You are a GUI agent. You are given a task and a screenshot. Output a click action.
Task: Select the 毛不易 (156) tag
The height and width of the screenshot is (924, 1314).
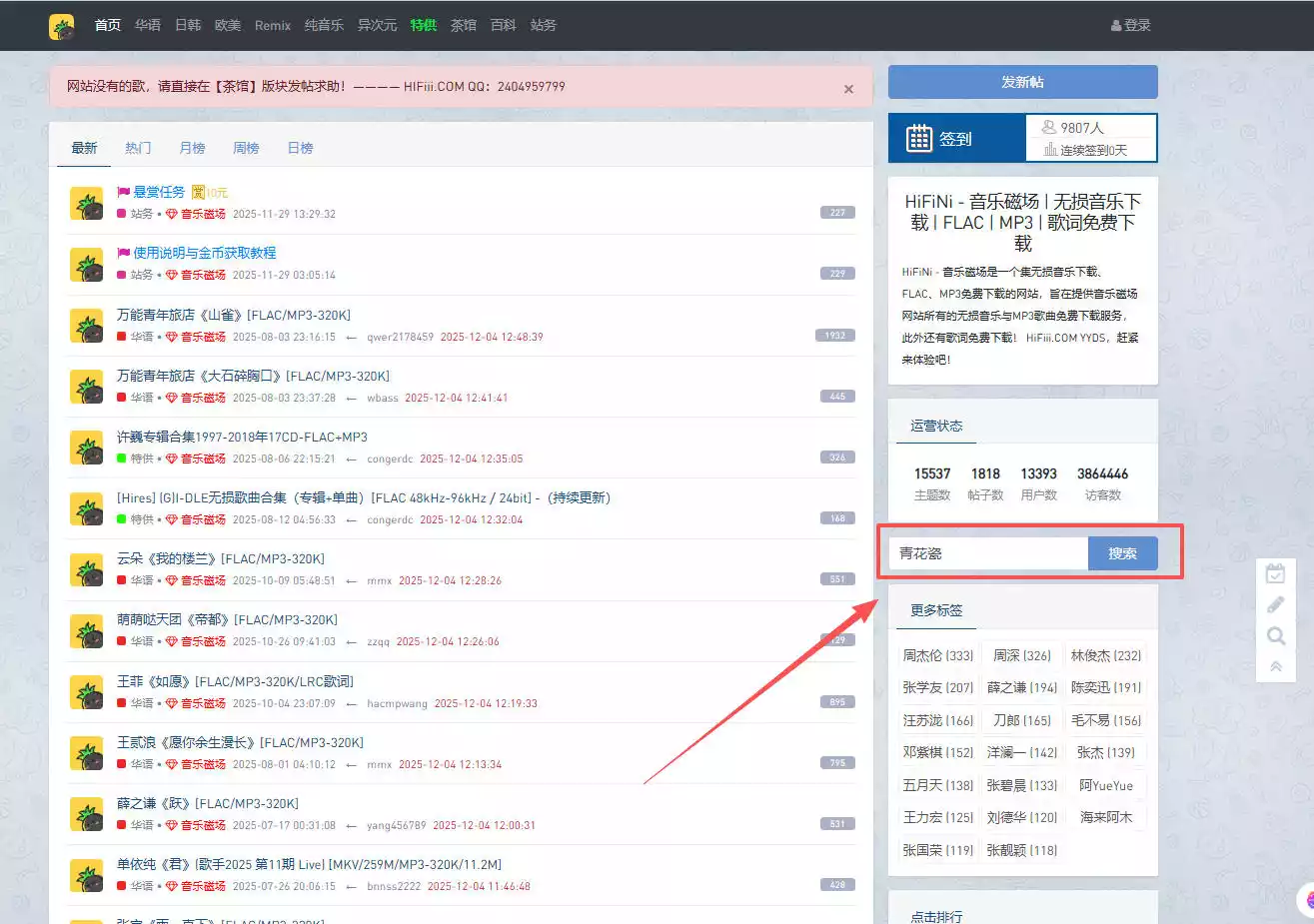pos(1105,720)
